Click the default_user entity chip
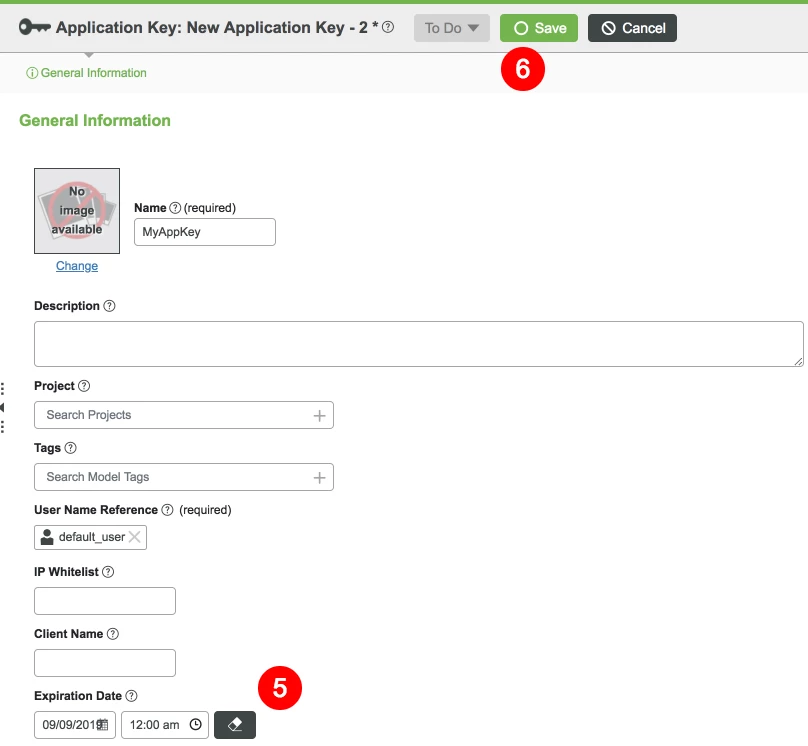This screenshot has height=746, width=808. coord(90,537)
